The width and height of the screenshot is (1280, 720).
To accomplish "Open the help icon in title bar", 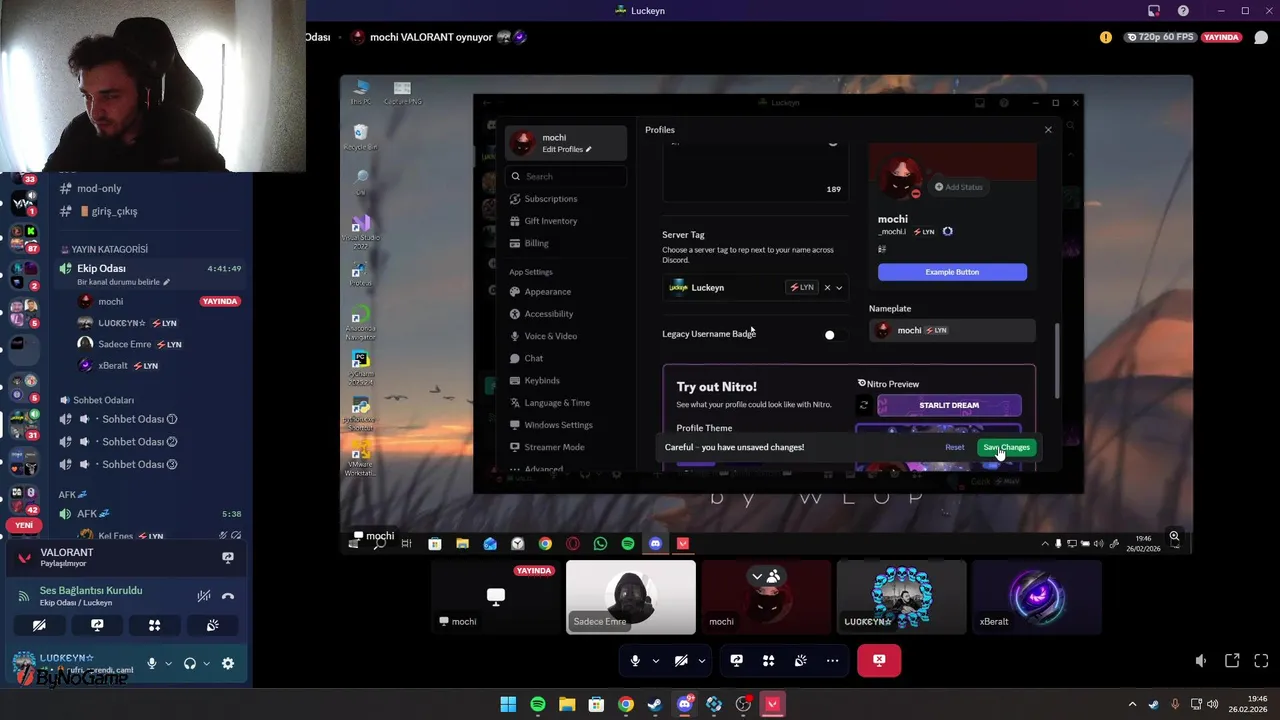I will (1184, 11).
